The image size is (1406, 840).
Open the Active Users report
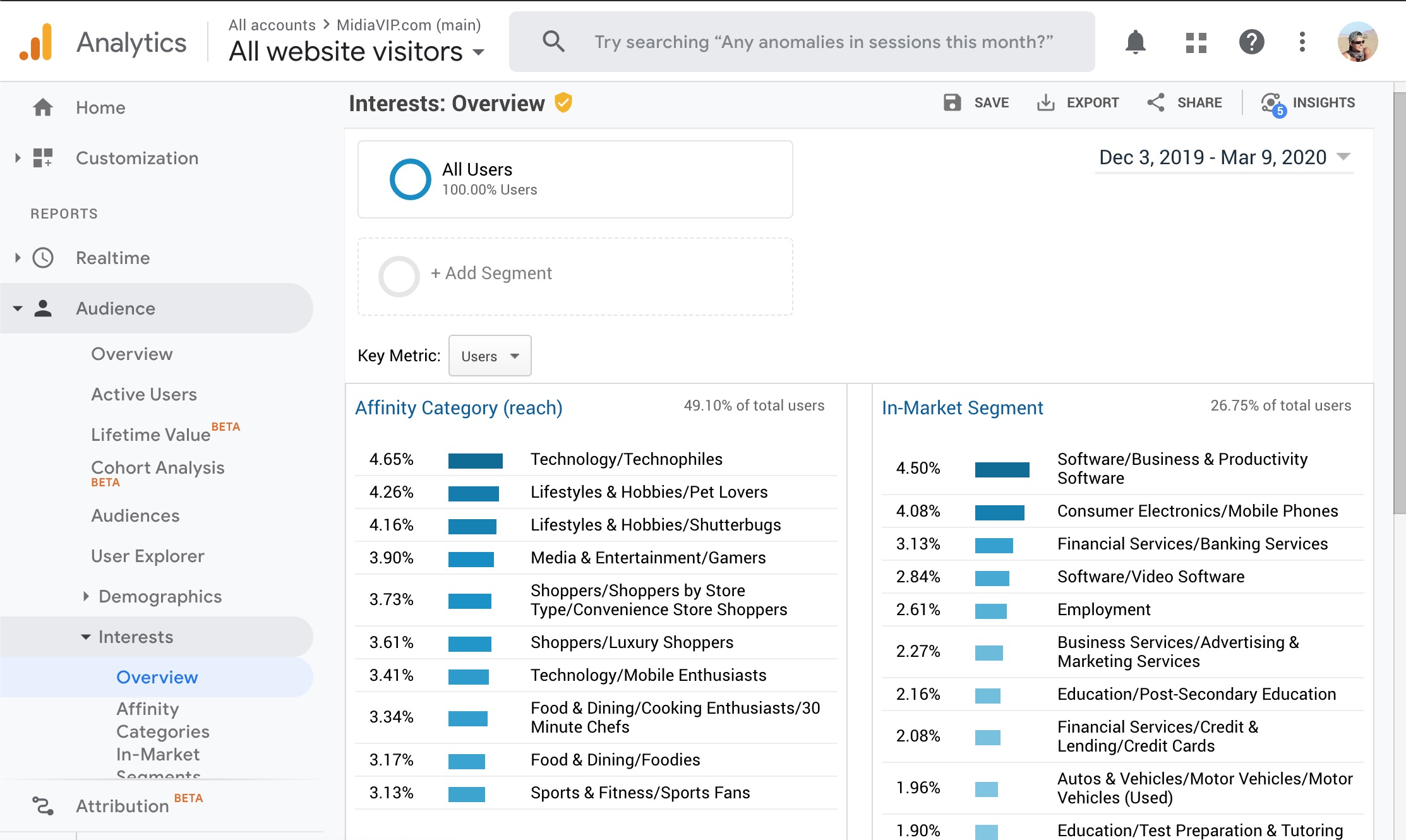pos(144,394)
